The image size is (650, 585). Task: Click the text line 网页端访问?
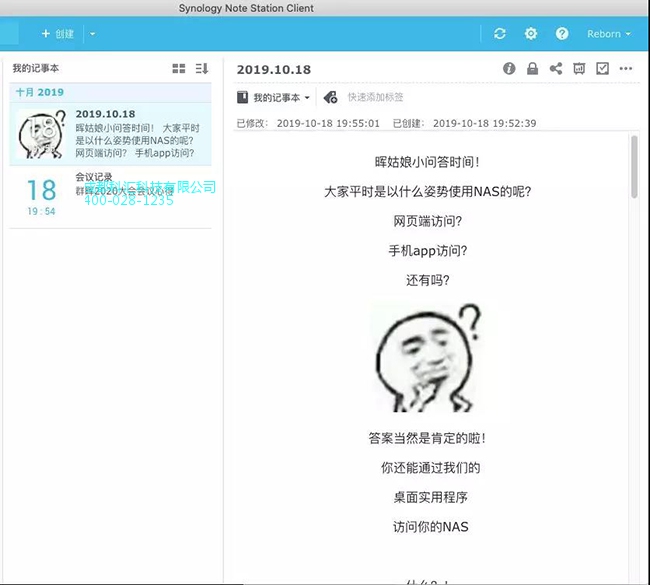coord(427,221)
